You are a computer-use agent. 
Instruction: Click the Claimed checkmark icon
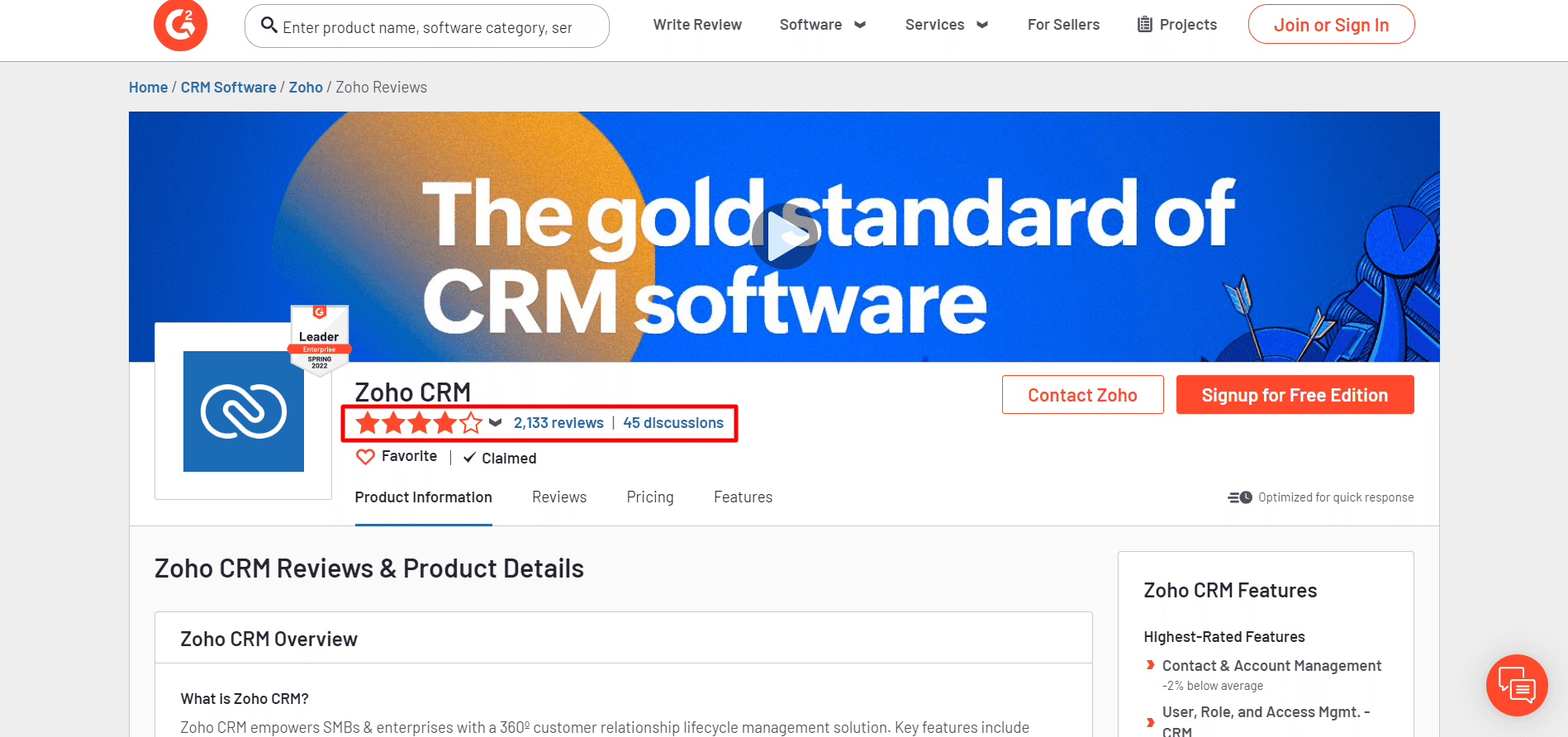tap(469, 458)
